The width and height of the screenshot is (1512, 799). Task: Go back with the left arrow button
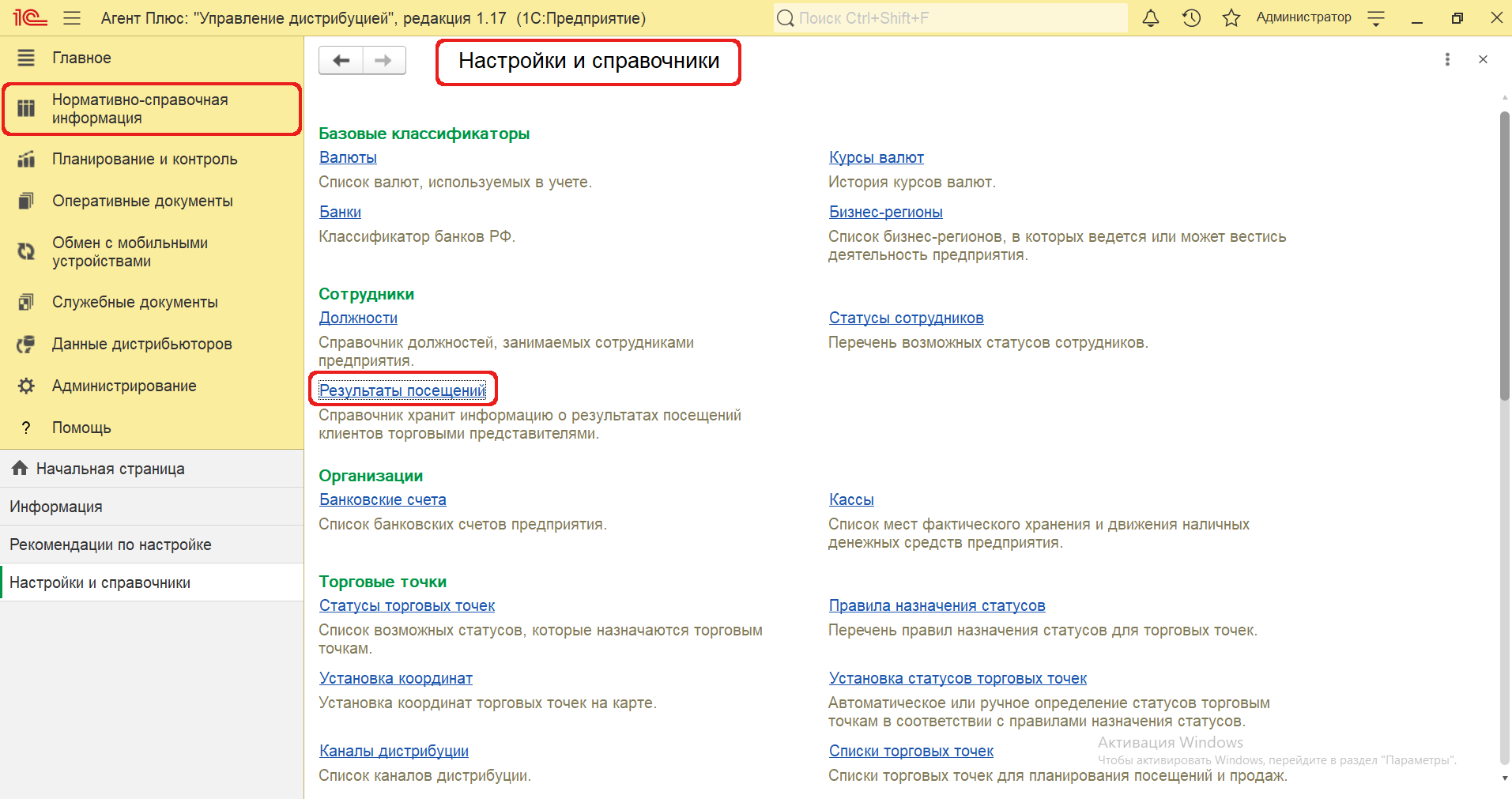click(341, 60)
